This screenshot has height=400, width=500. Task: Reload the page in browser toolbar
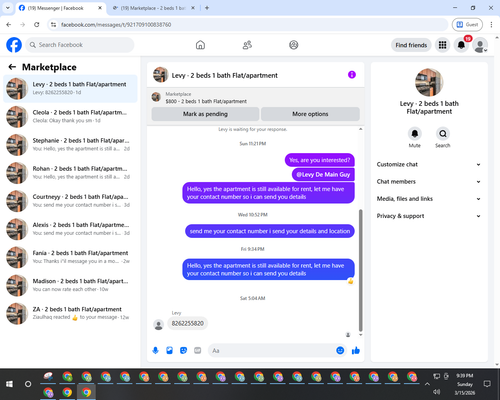tap(37, 25)
